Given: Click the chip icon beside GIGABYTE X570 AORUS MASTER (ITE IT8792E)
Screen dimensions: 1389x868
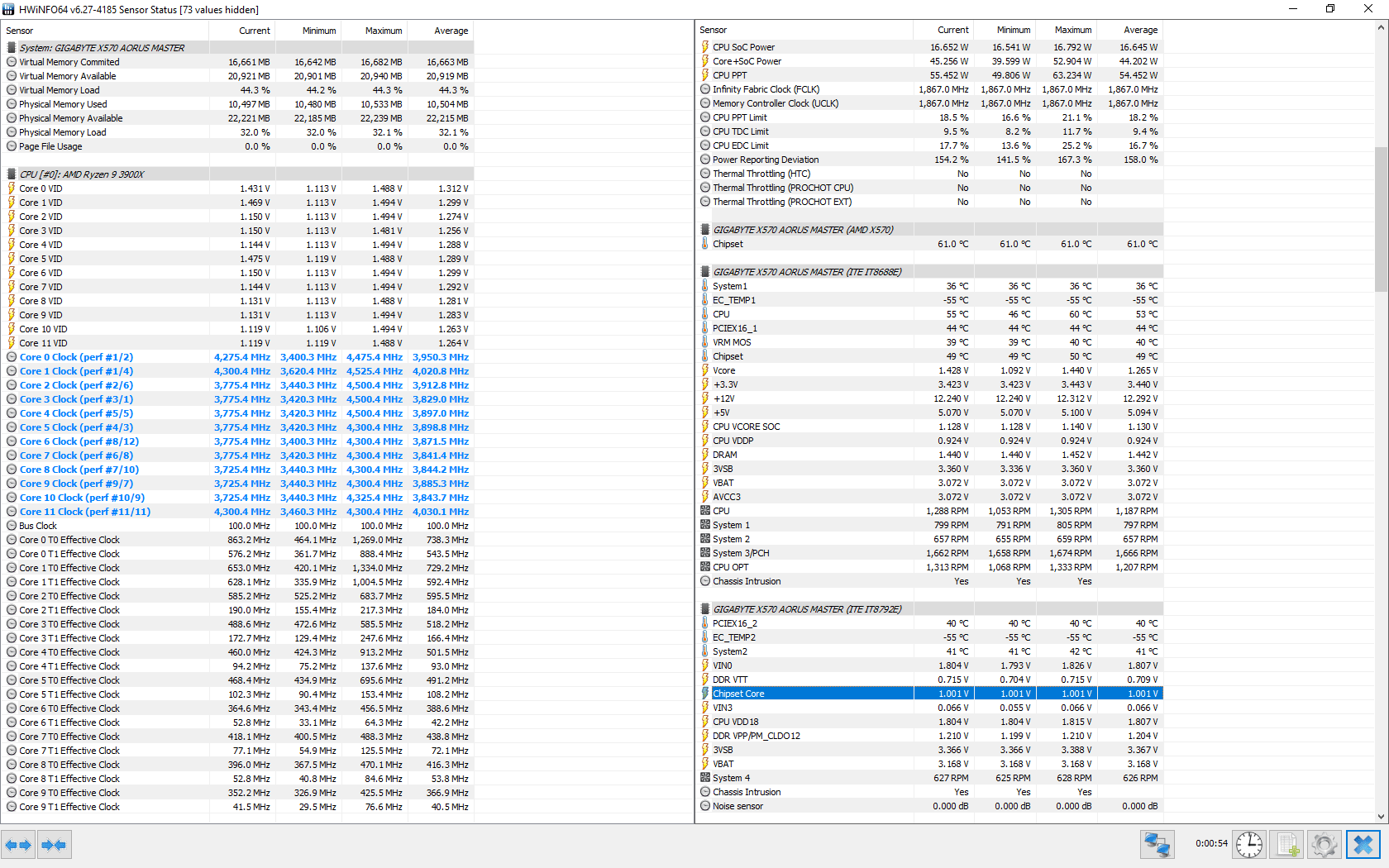Looking at the screenshot, I should tap(705, 609).
